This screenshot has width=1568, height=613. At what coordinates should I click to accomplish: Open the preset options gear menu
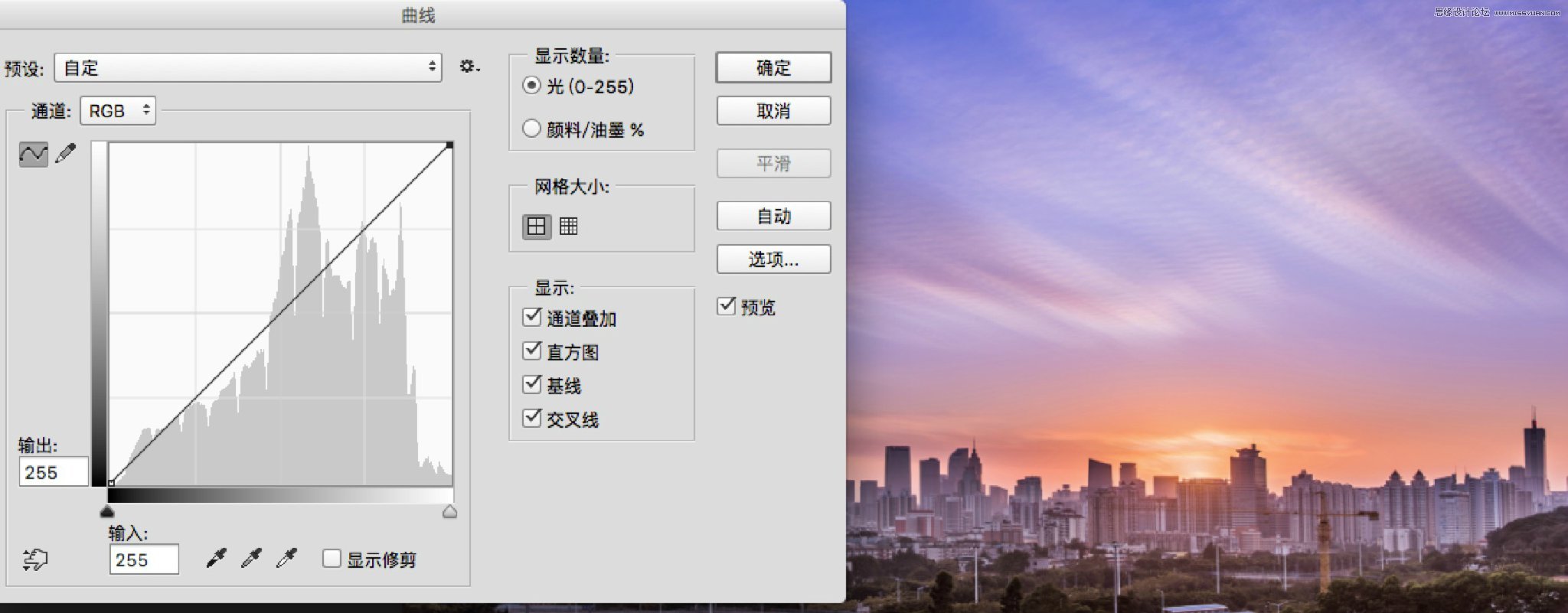tap(469, 67)
